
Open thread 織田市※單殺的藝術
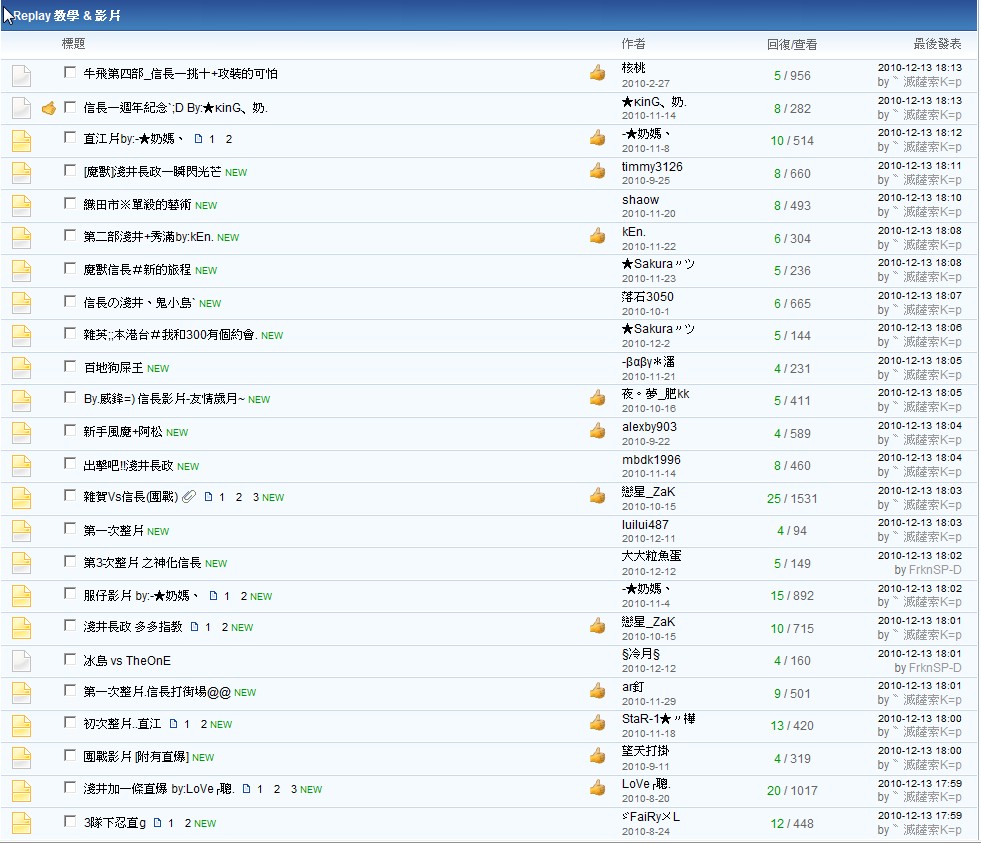137,205
